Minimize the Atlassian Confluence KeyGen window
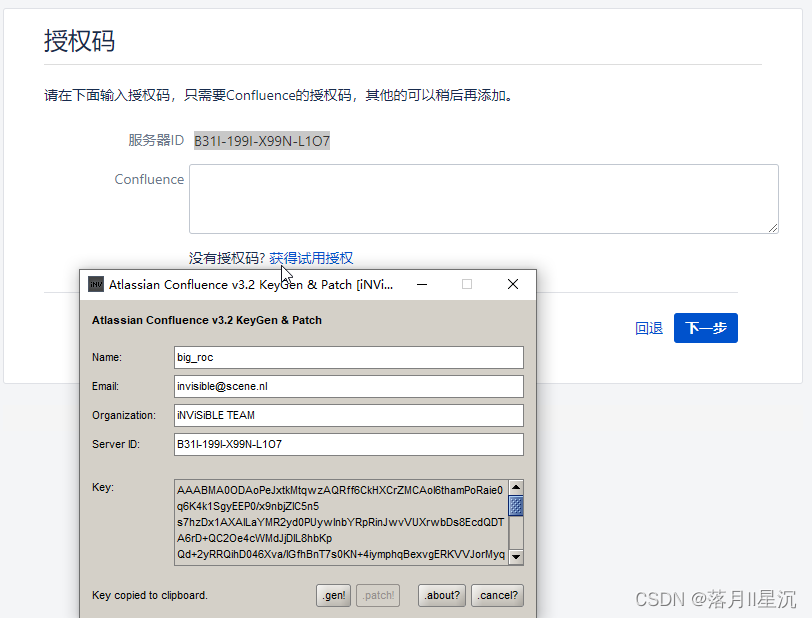The height and width of the screenshot is (618, 812). 422,284
